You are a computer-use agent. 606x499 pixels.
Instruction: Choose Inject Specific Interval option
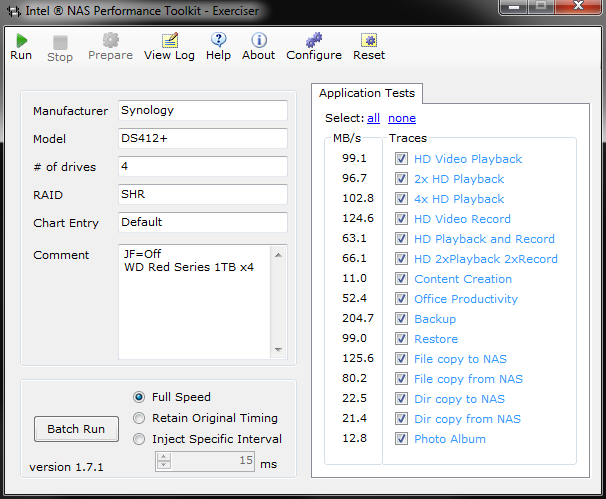click(x=139, y=439)
